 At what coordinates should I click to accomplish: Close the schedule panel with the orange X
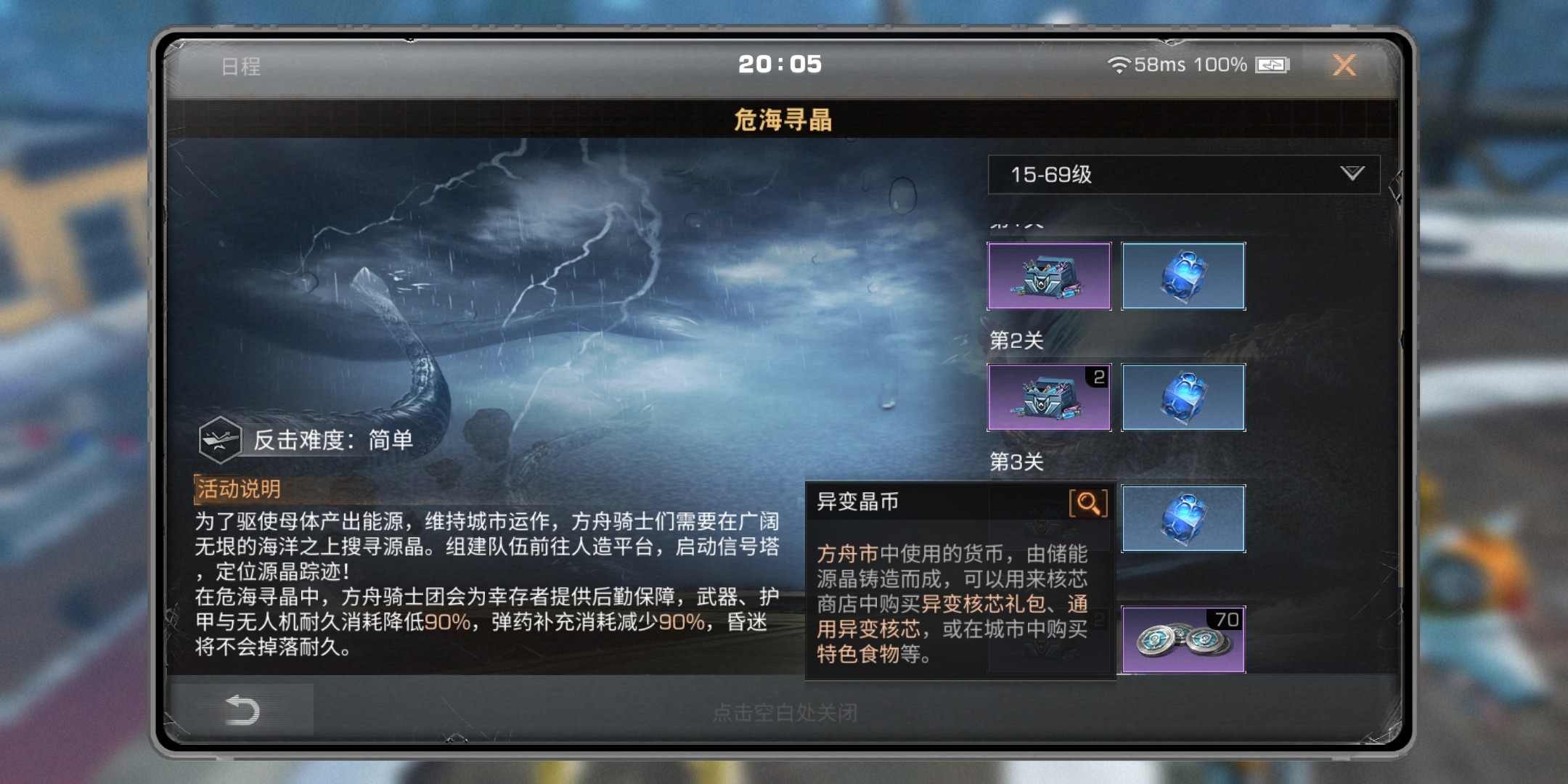pos(1344,65)
